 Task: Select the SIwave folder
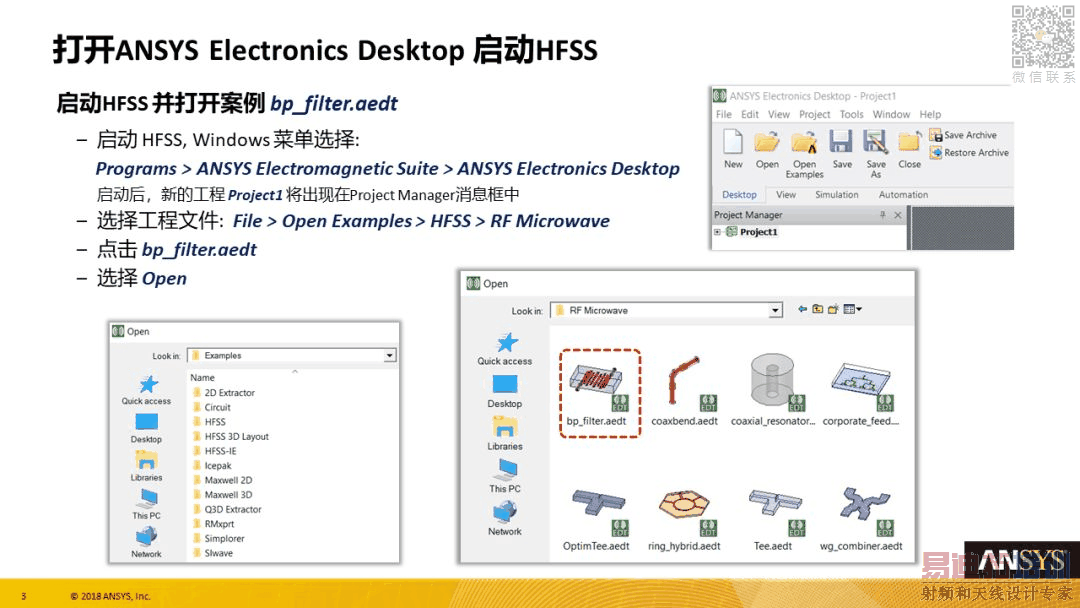click(x=213, y=553)
